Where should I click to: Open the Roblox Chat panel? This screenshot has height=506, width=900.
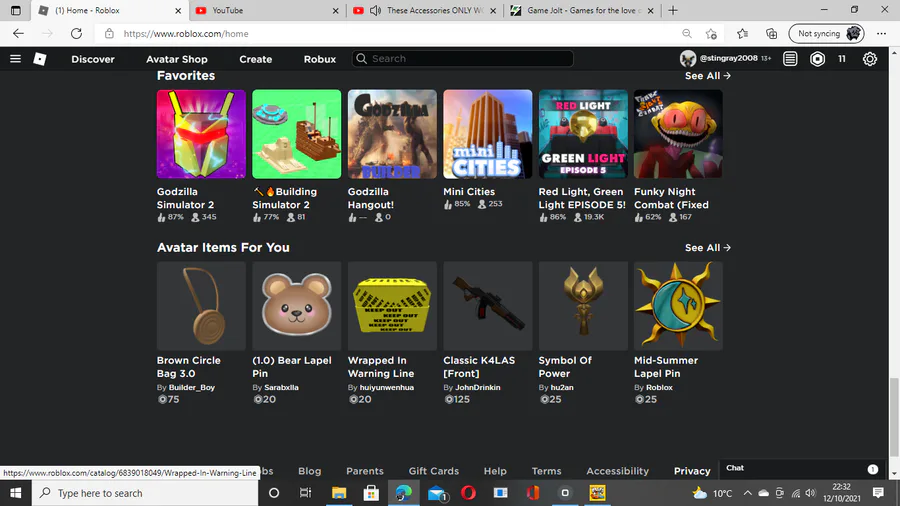pos(802,468)
